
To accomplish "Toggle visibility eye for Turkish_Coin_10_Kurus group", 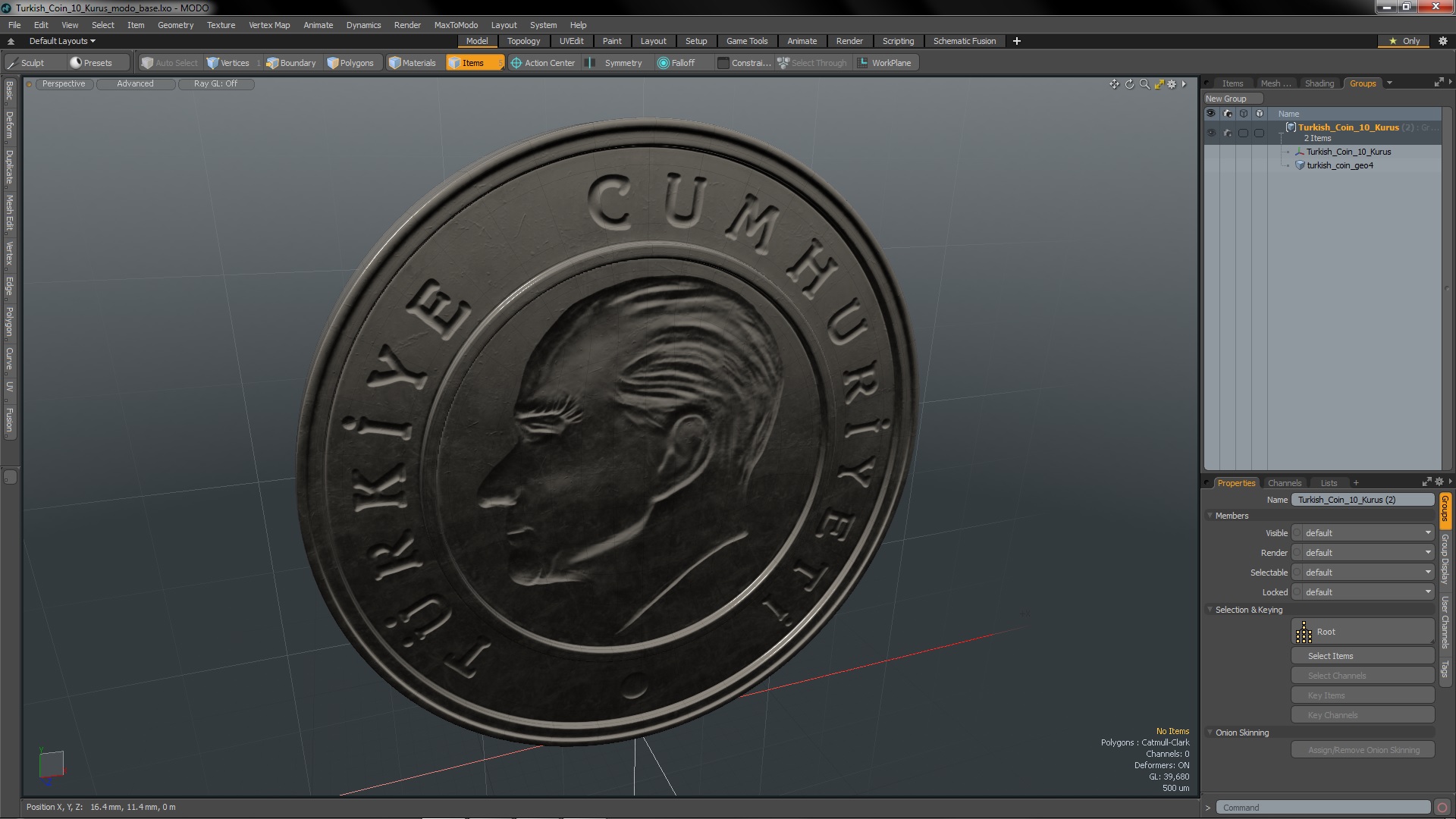I will (1210, 133).
